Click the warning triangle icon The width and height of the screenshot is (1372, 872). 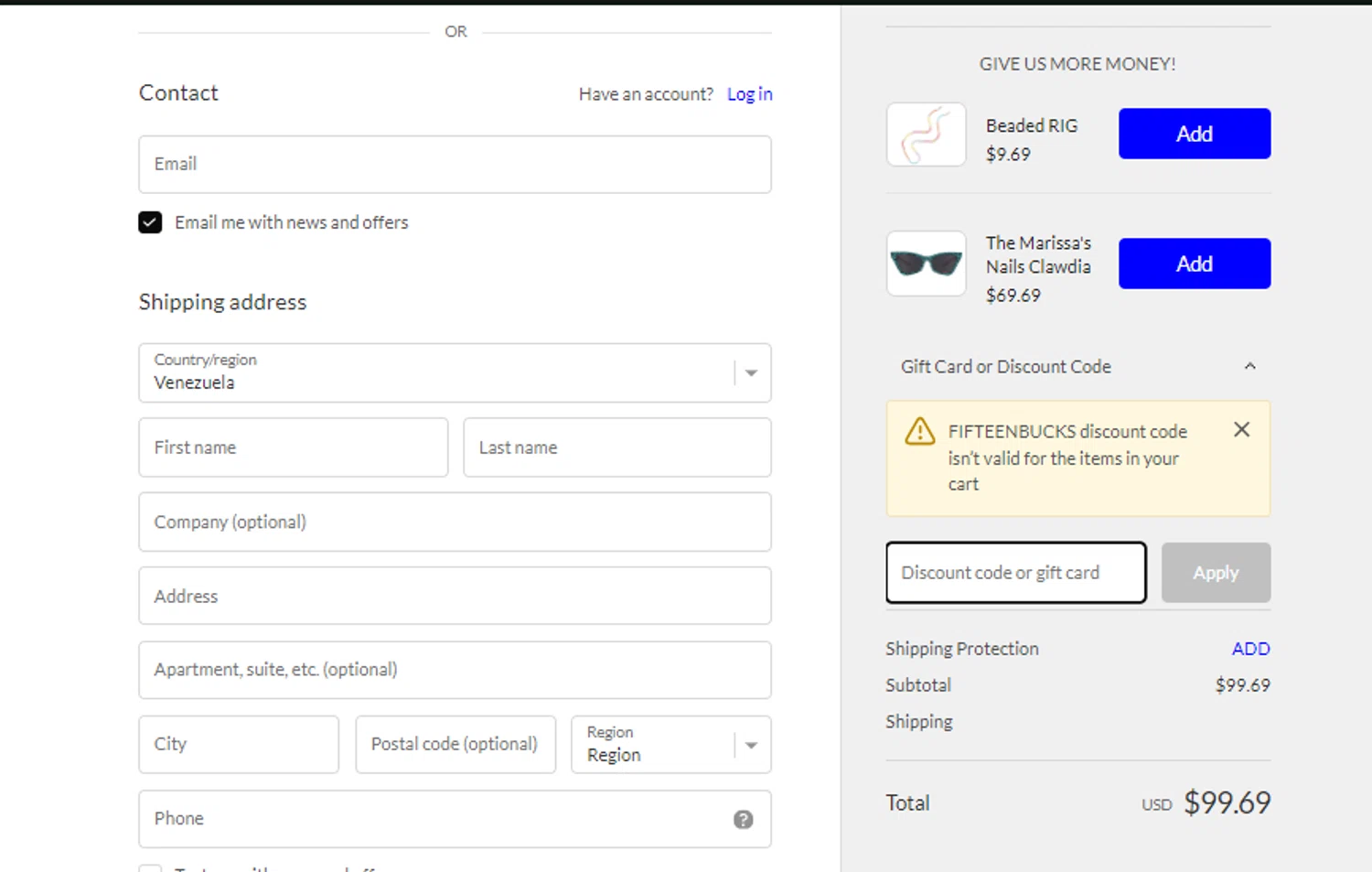(919, 431)
